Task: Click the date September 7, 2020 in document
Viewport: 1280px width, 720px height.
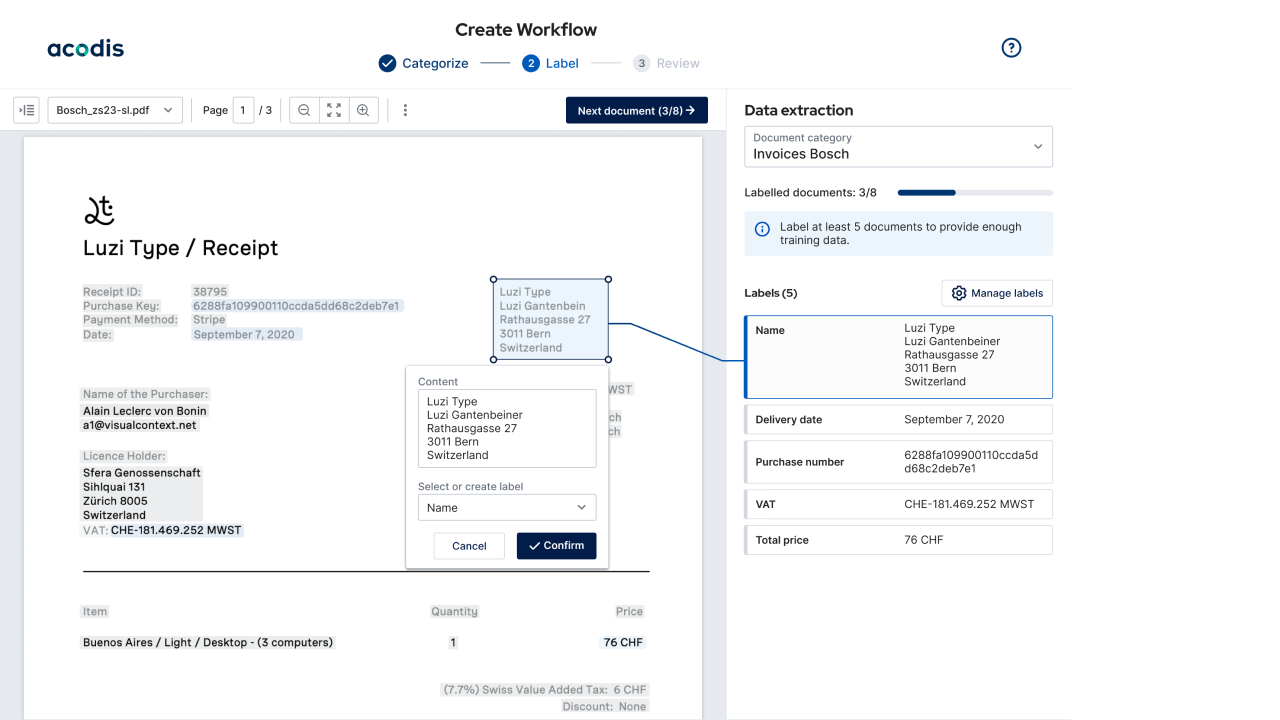Action: coord(244,334)
